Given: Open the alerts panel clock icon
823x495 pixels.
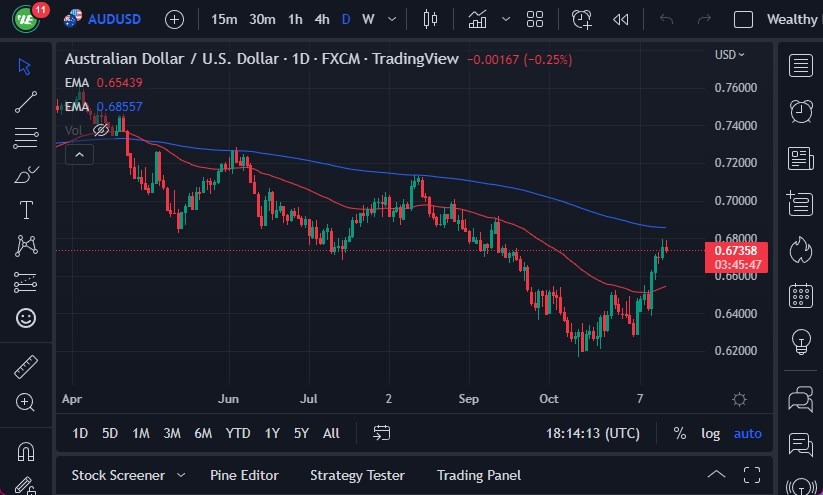Looking at the screenshot, I should point(800,111).
